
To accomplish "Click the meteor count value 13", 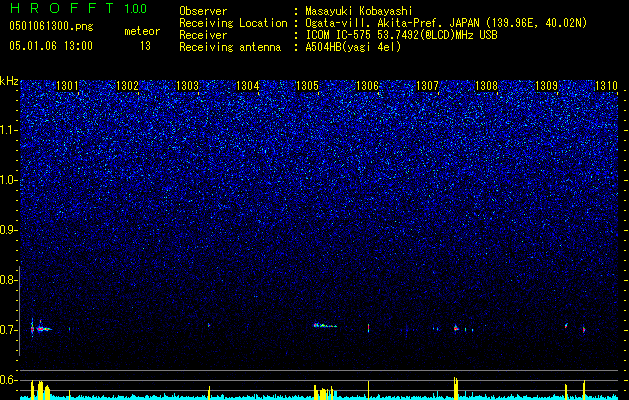I will pos(145,46).
